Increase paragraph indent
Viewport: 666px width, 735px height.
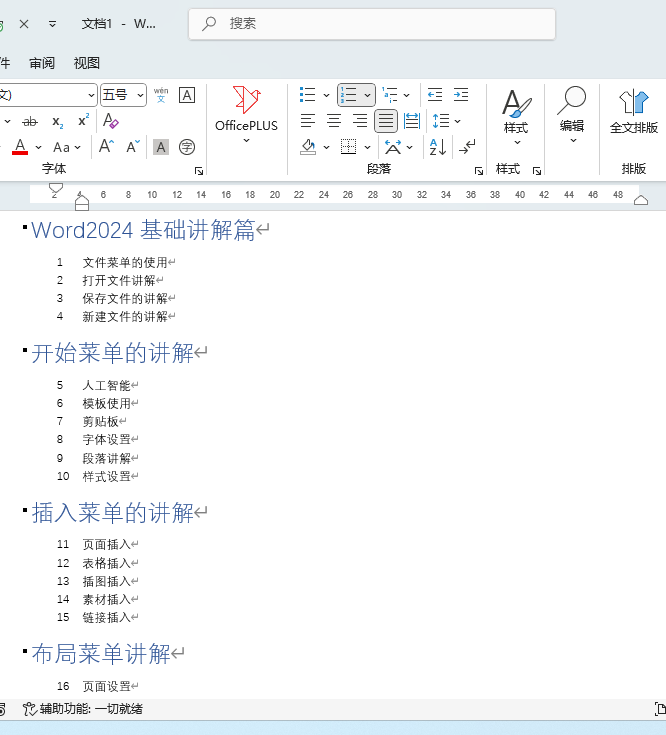point(461,95)
